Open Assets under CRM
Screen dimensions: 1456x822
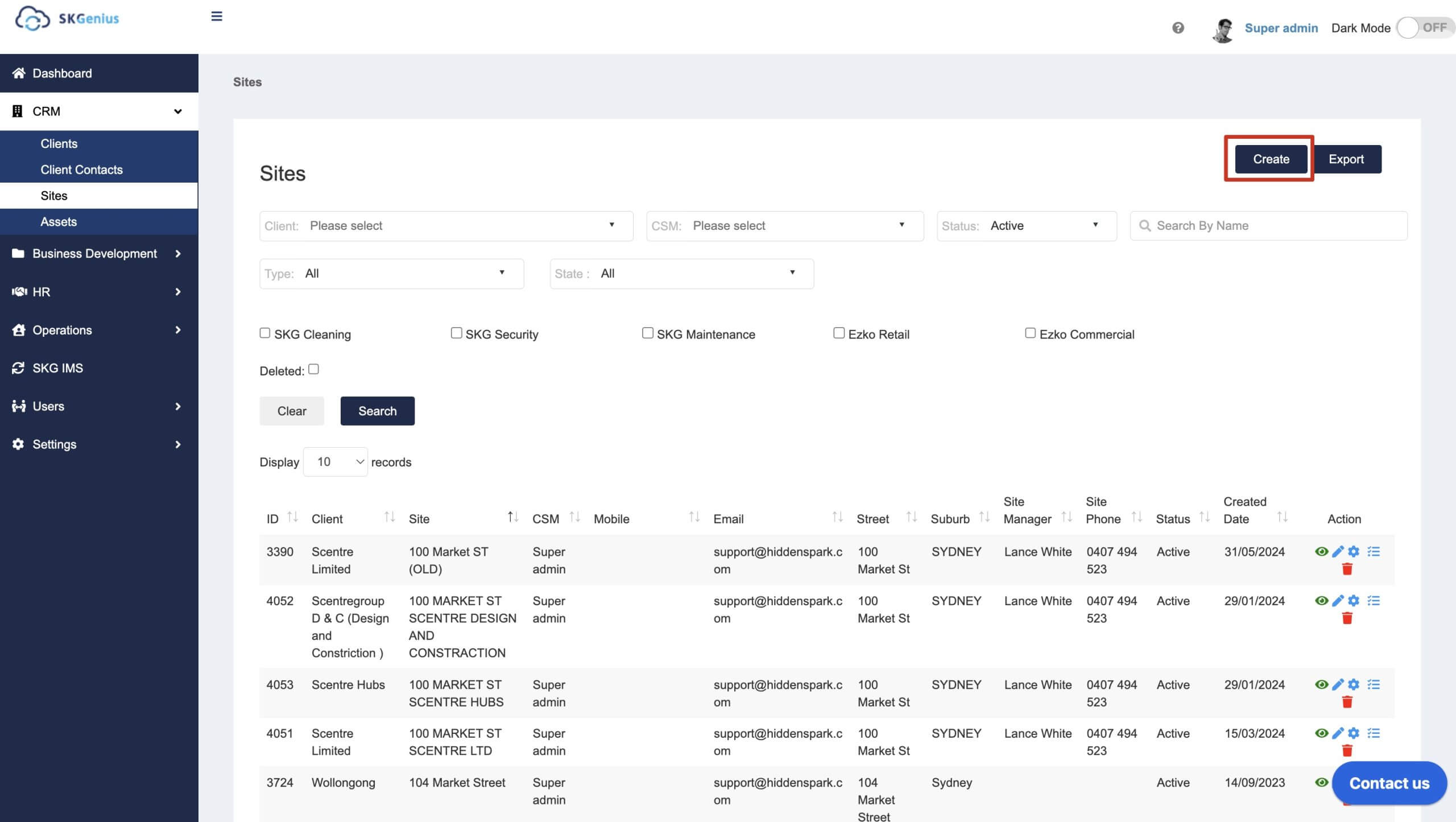pos(99,222)
